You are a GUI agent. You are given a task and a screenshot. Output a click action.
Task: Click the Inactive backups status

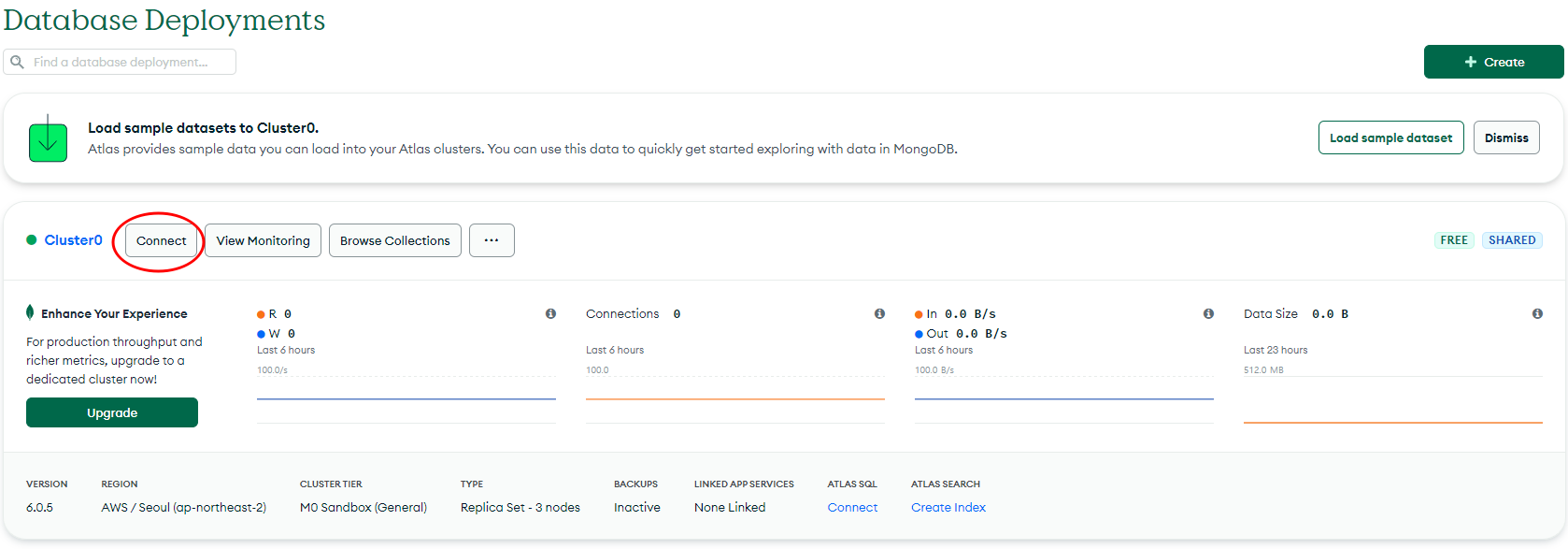(x=637, y=507)
